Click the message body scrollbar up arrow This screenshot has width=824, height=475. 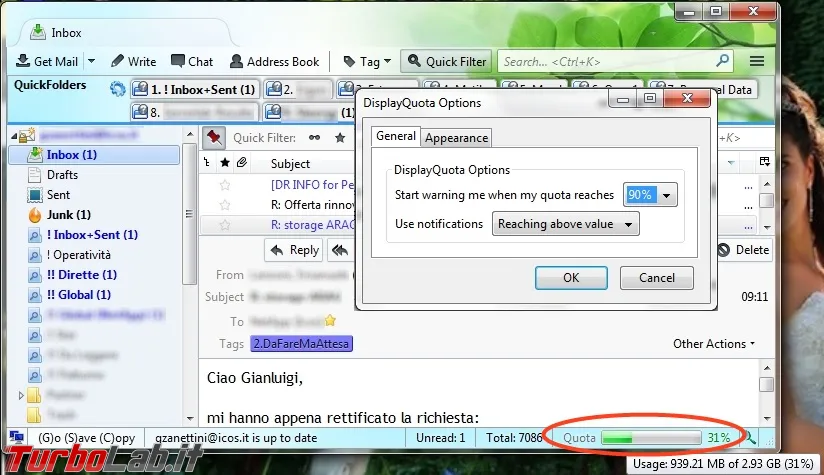(767, 368)
